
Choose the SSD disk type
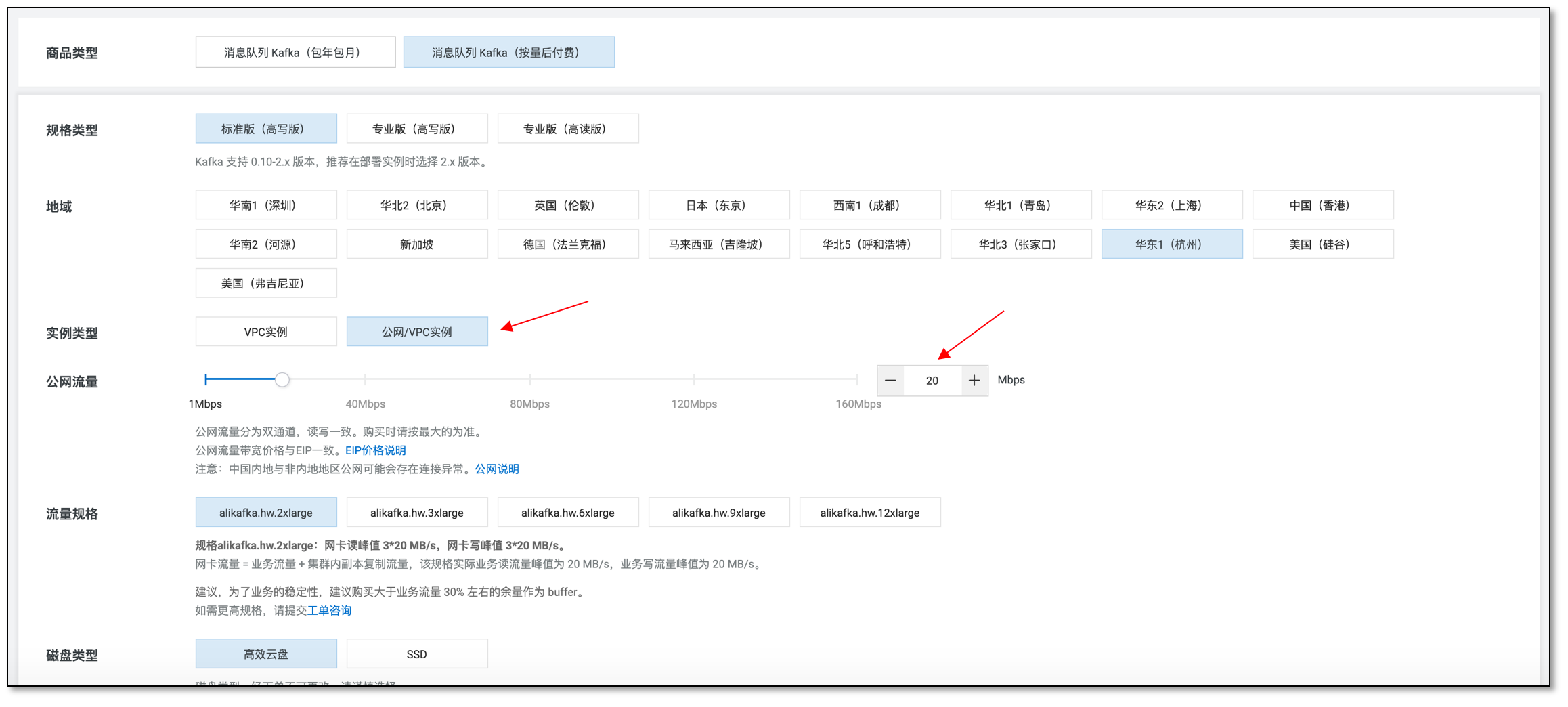(x=416, y=654)
